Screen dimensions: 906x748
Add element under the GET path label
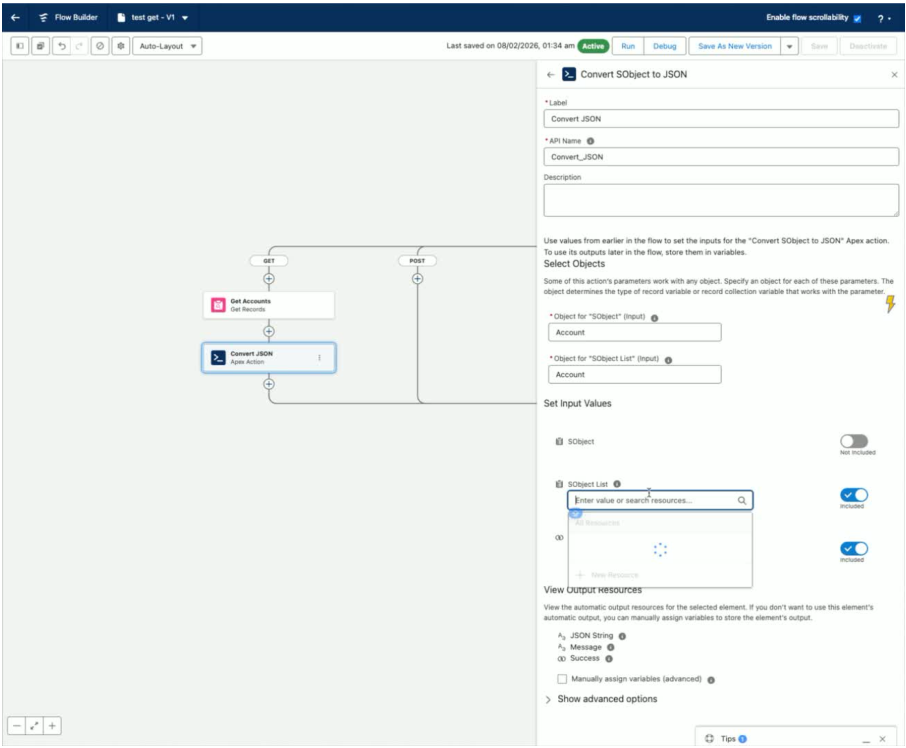pyautogui.click(x=269, y=278)
